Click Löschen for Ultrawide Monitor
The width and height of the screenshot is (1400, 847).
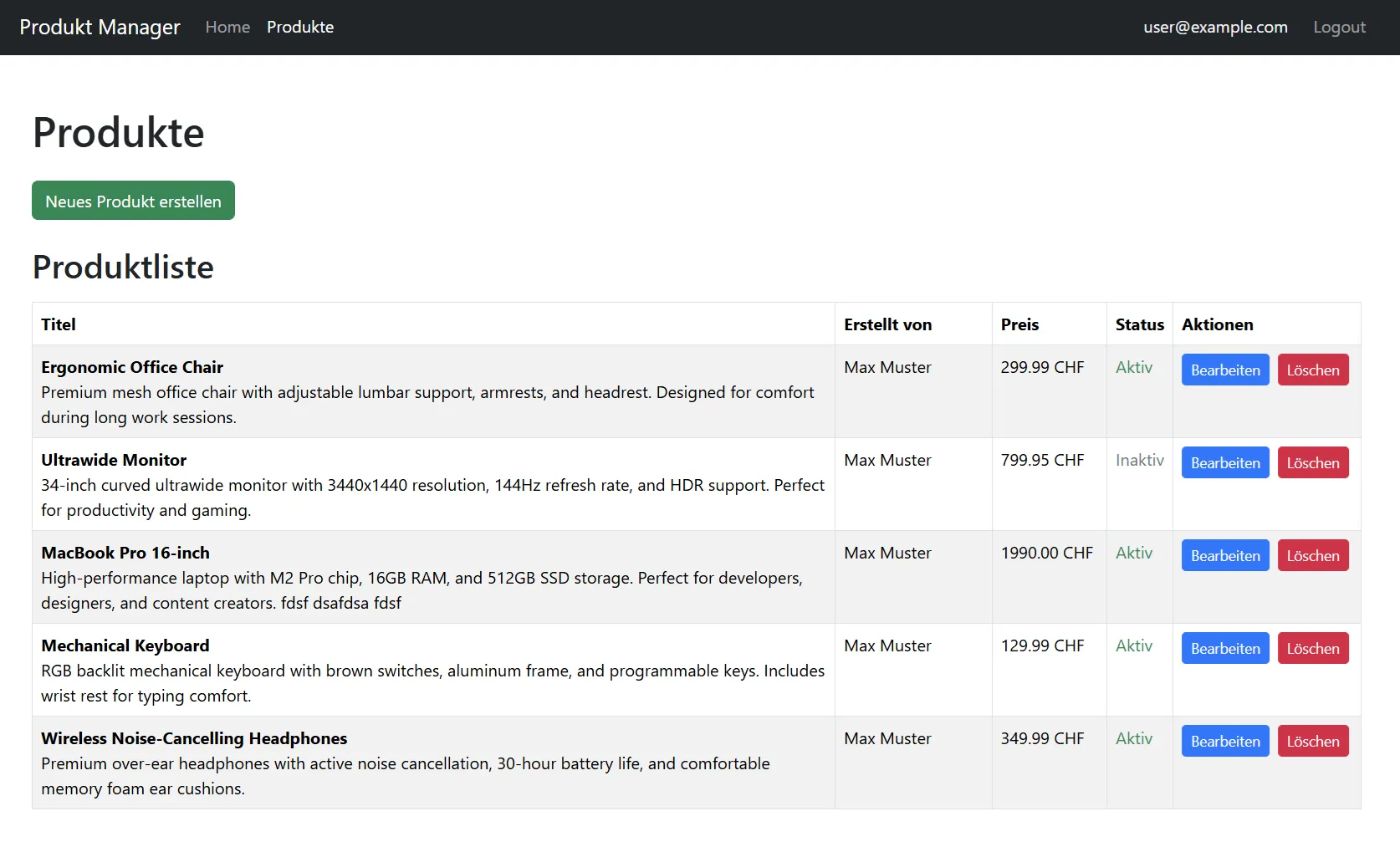pos(1312,462)
